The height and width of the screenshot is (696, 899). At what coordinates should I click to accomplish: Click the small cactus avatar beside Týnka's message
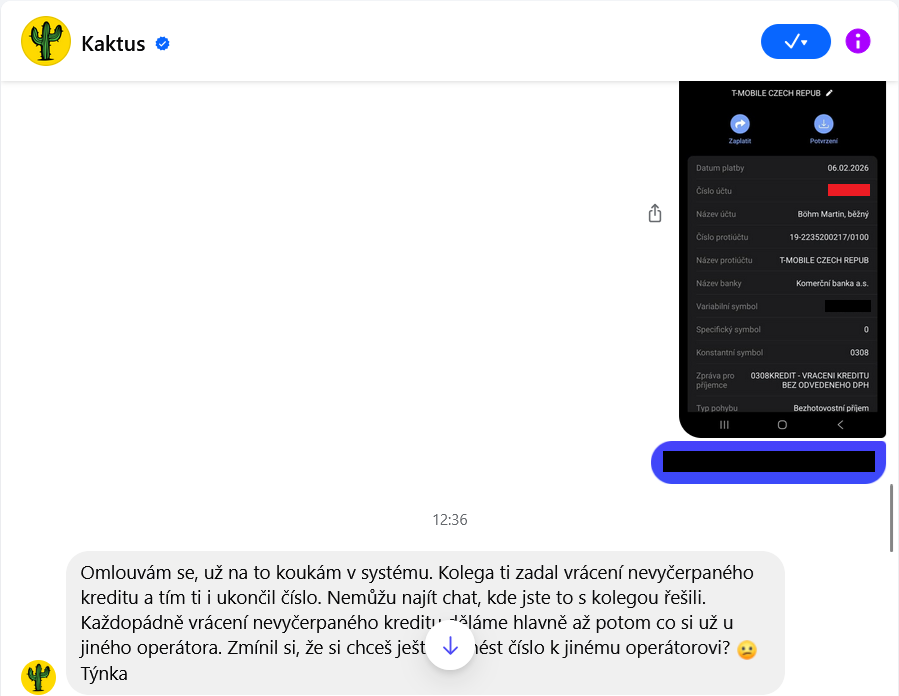(38, 677)
